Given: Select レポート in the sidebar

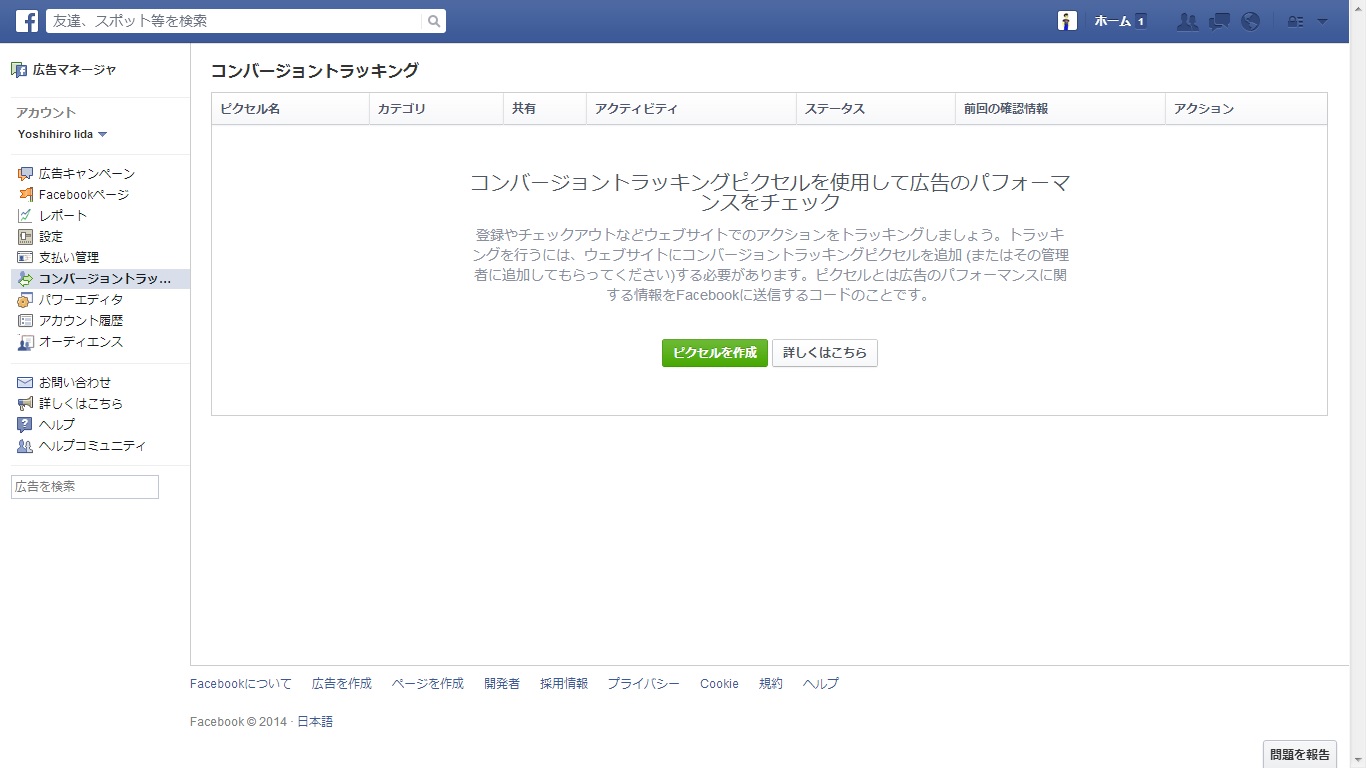Looking at the screenshot, I should coord(63,216).
